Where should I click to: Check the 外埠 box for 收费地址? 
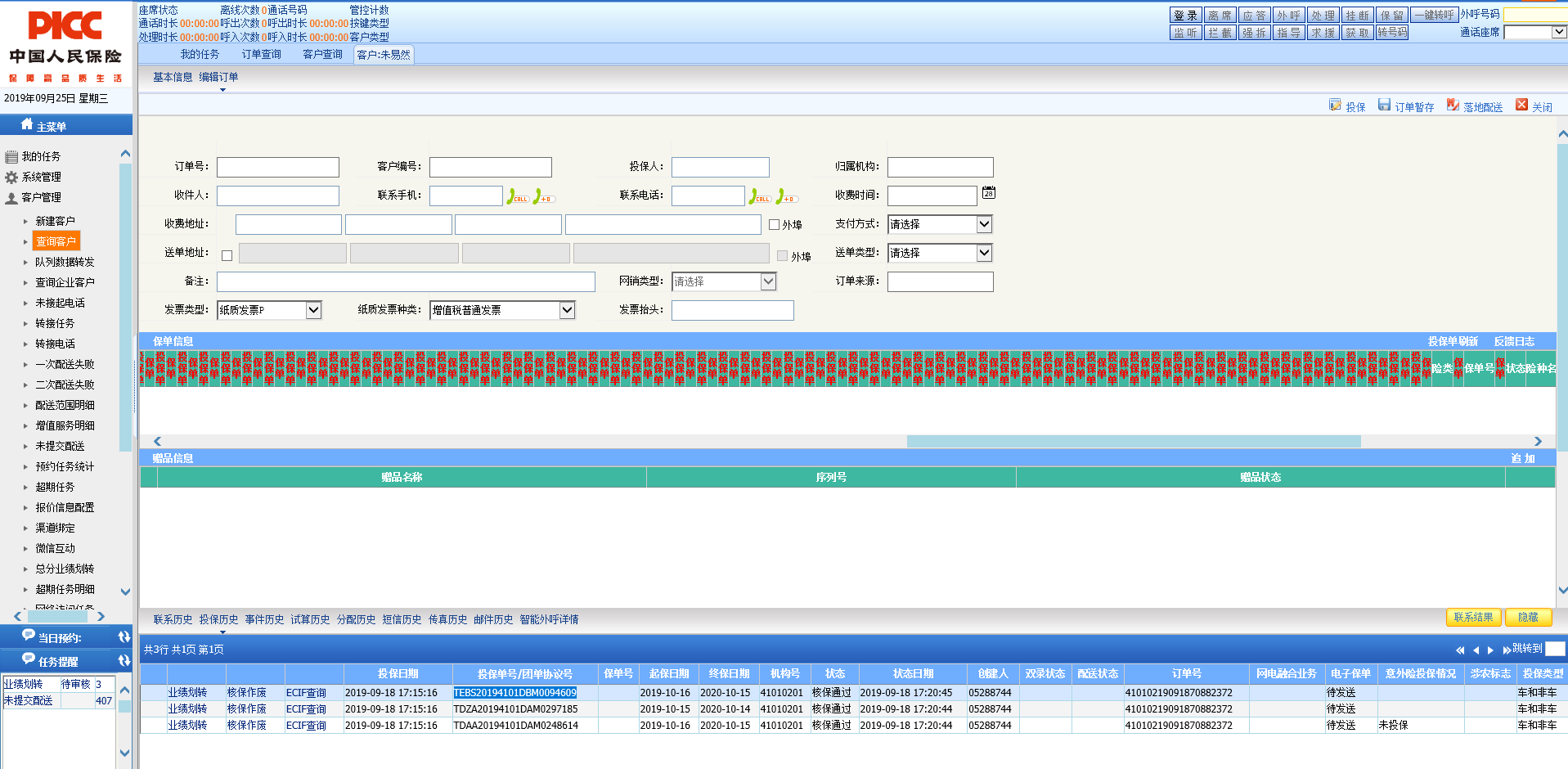(x=774, y=224)
